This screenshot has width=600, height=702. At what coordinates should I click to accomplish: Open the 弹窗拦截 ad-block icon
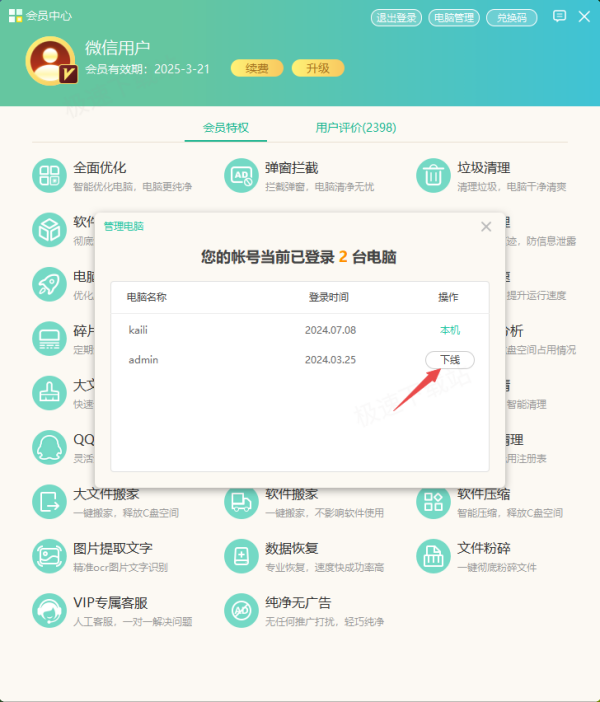(241, 176)
